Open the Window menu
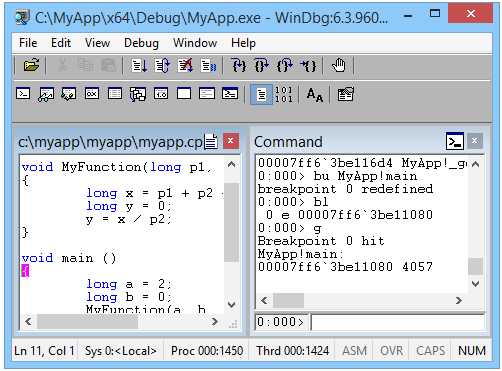The width and height of the screenshot is (502, 371). (x=195, y=43)
